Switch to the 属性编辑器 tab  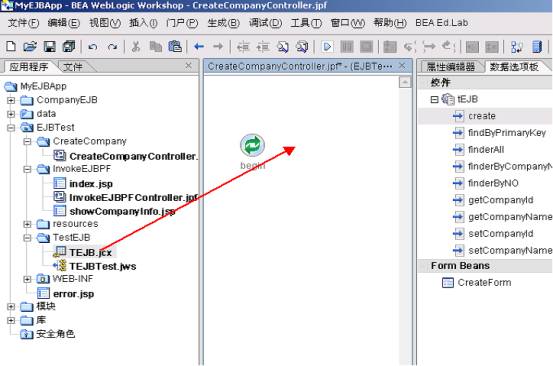coord(451,67)
